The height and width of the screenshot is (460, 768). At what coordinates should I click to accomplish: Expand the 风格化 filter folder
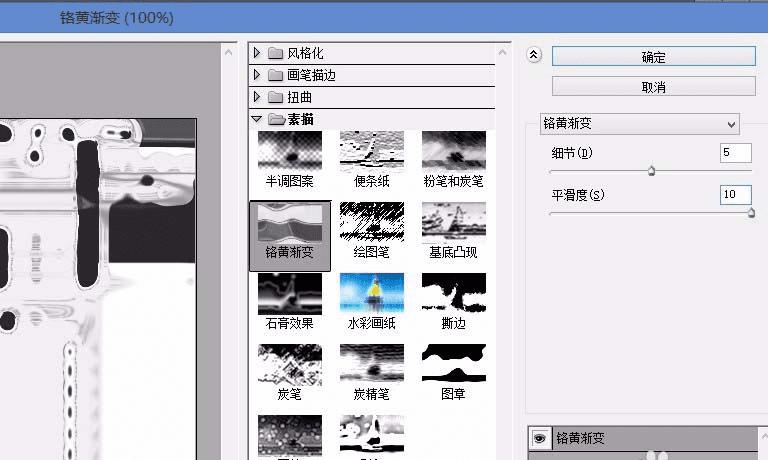point(257,52)
